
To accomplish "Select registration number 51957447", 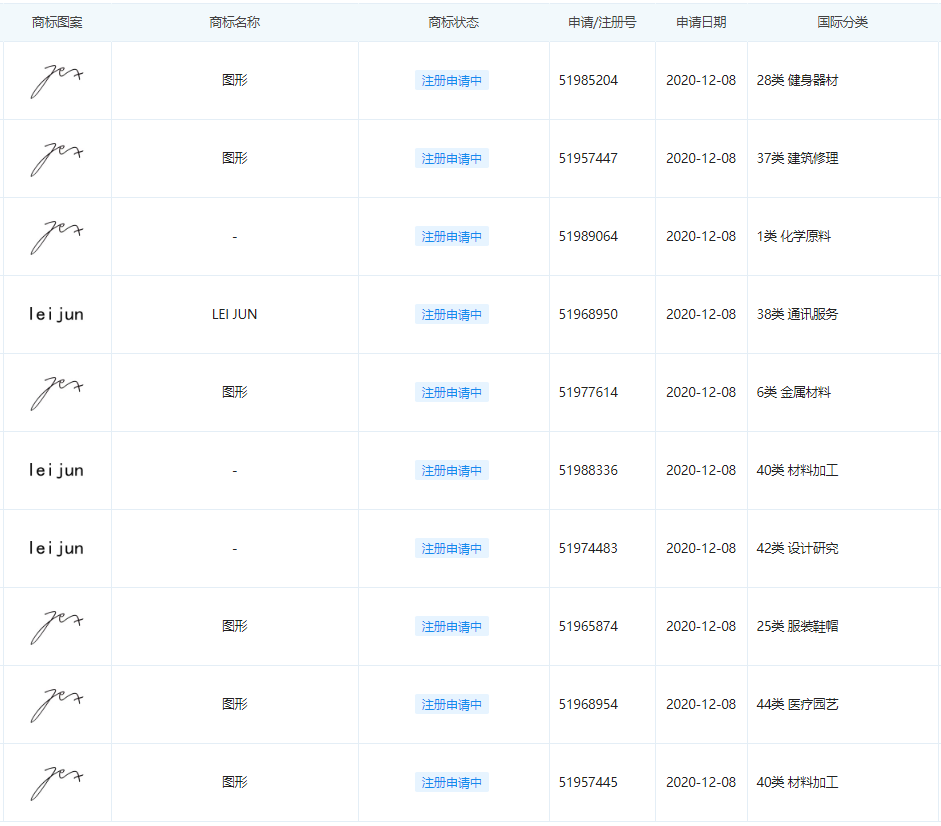I will (x=588, y=158).
